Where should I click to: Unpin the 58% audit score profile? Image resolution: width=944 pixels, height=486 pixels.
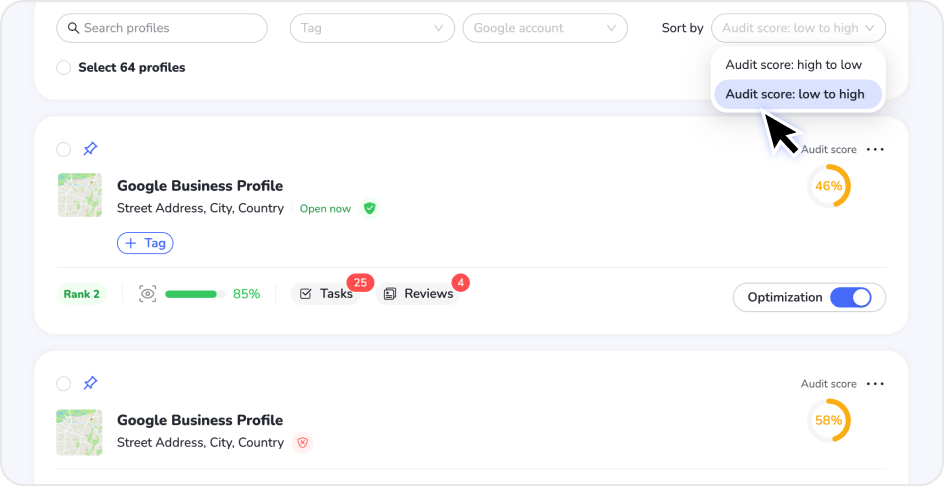coord(90,382)
